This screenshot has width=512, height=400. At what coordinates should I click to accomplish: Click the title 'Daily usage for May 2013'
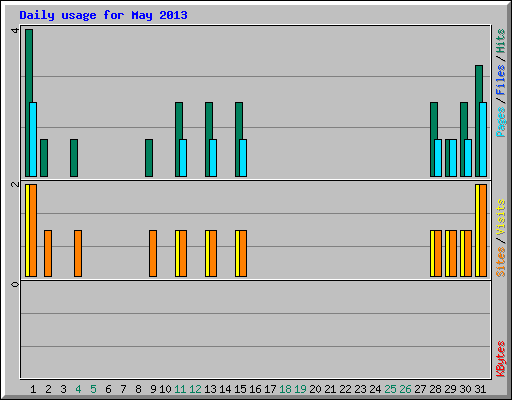[x=103, y=15]
